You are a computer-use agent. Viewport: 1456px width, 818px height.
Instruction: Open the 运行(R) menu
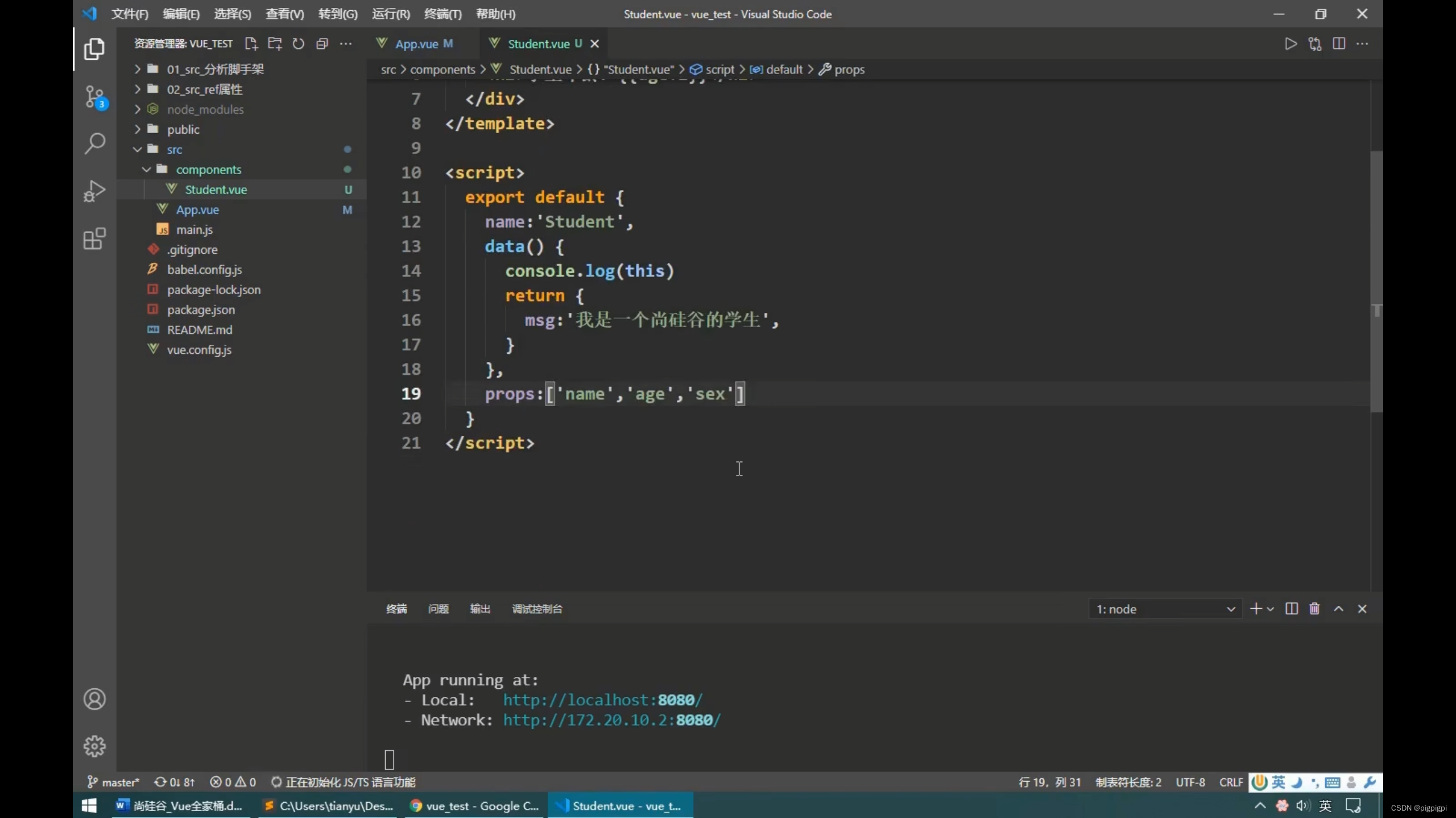(x=391, y=14)
